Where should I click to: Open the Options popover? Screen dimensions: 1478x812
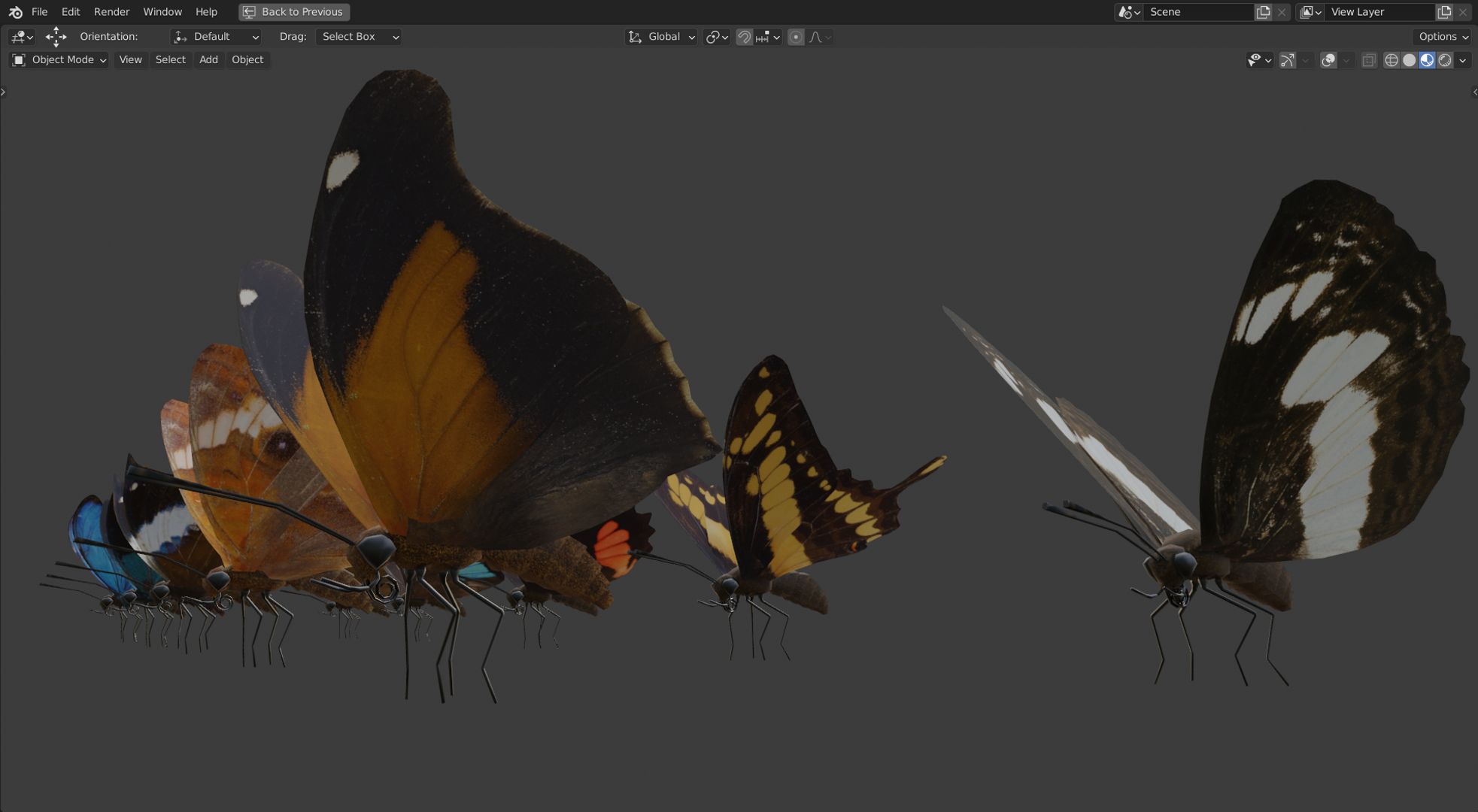pyautogui.click(x=1443, y=37)
